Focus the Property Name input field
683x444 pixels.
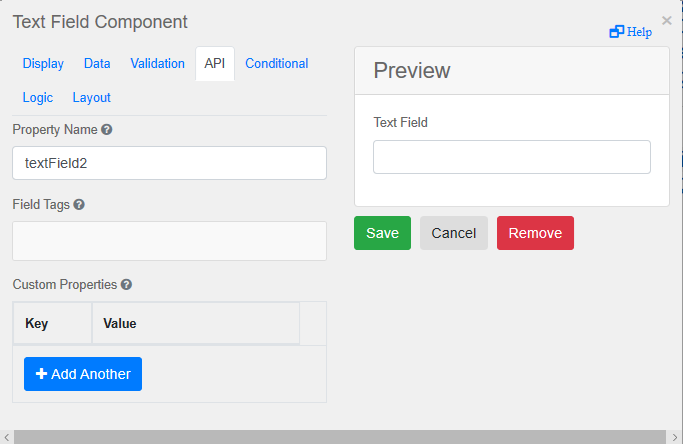pos(169,163)
